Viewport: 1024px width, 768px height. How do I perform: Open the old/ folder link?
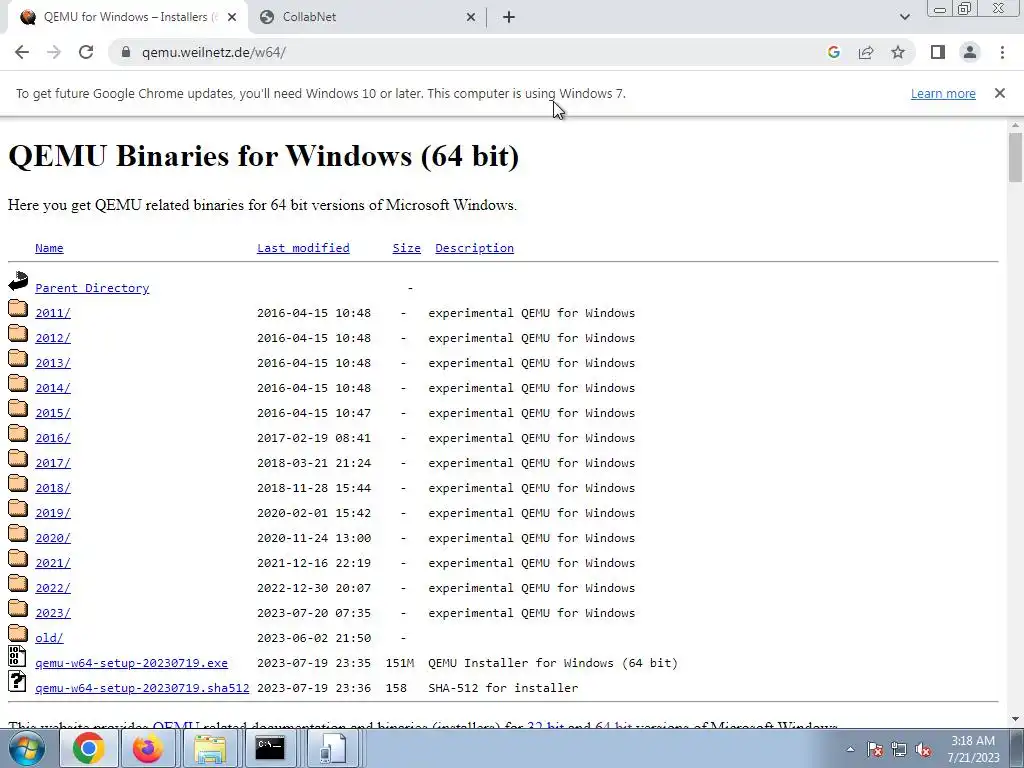(49, 638)
